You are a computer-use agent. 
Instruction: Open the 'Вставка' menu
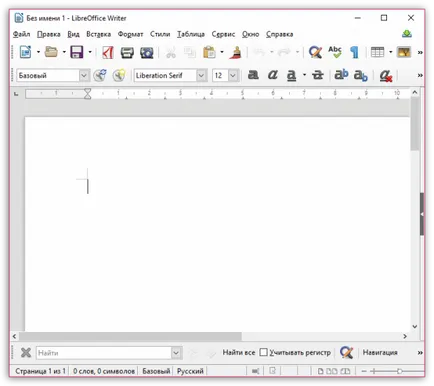(98, 34)
